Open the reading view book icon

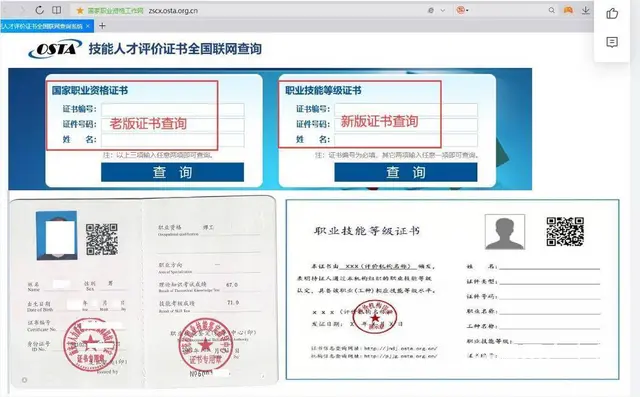57,10
